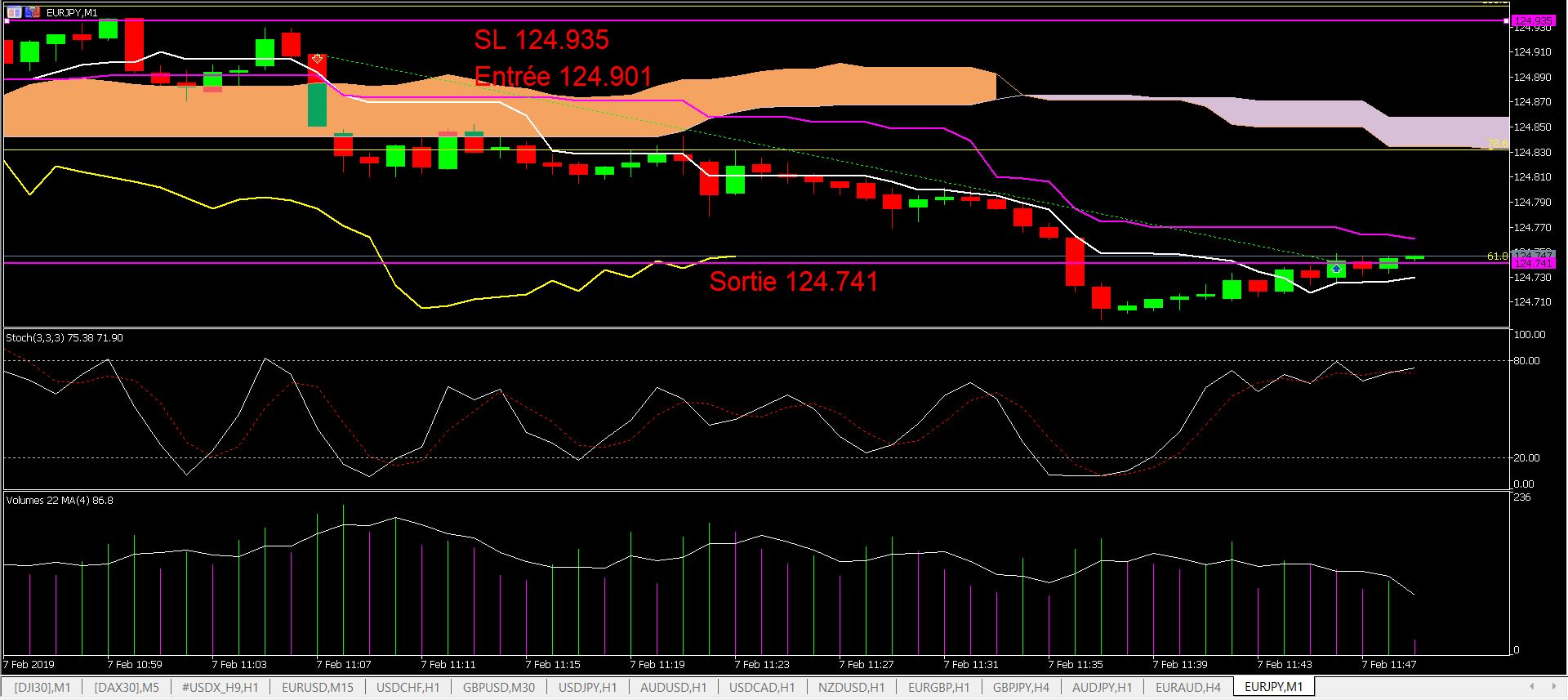This screenshot has height=700, width=1568.
Task: Select the USDJPY,H1 chart tab
Action: [x=588, y=688]
